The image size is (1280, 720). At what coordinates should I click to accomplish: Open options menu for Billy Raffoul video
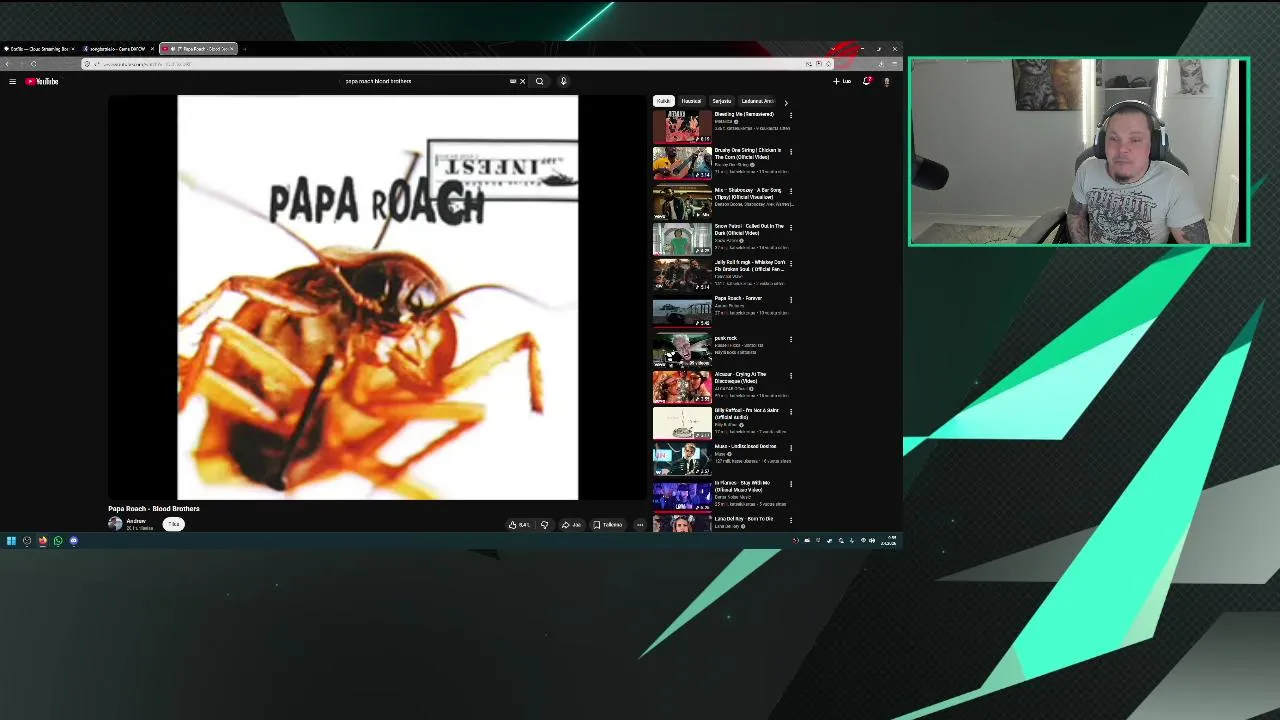791,411
